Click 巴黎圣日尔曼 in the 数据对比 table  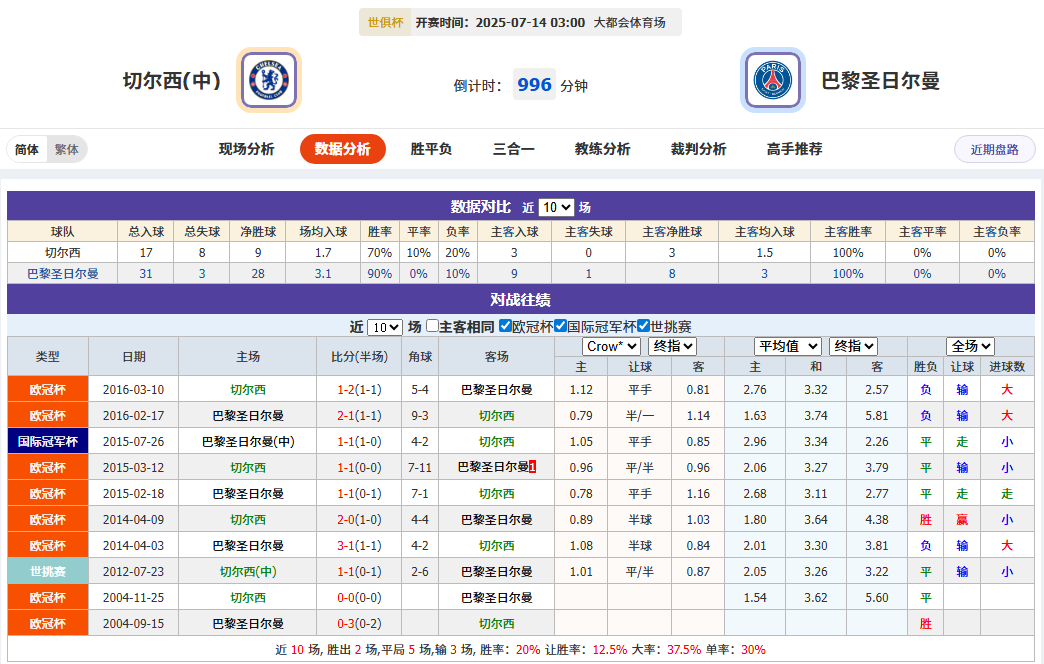[63, 274]
